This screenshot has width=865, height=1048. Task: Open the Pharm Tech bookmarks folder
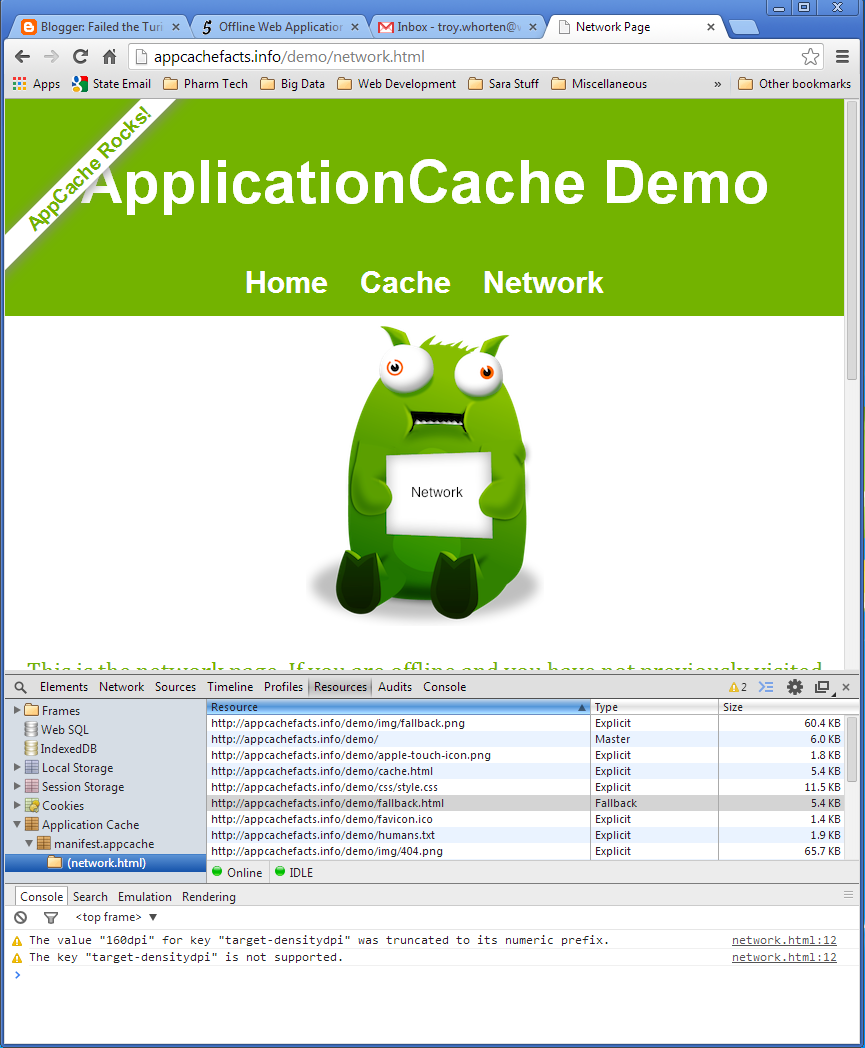[x=206, y=84]
